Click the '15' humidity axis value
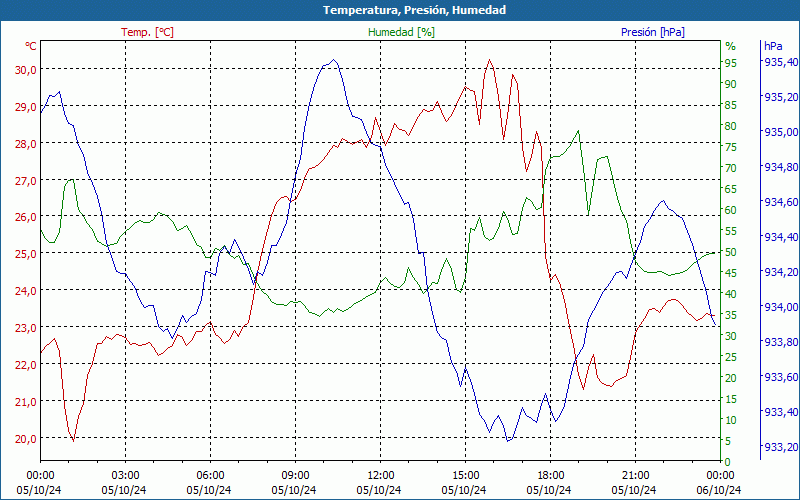The image size is (800, 500). 731,399
